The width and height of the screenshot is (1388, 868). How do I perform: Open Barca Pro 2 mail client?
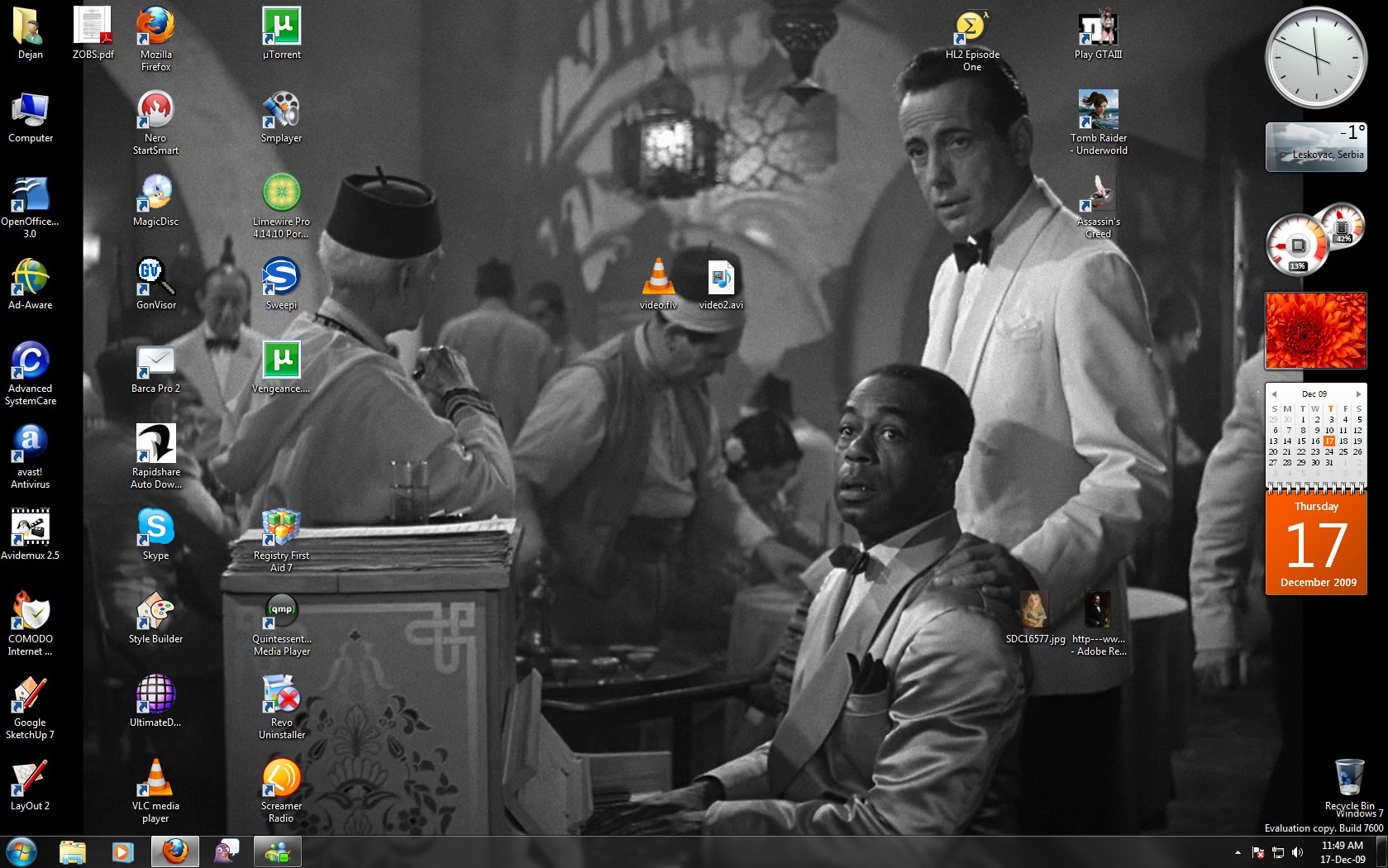tap(155, 367)
